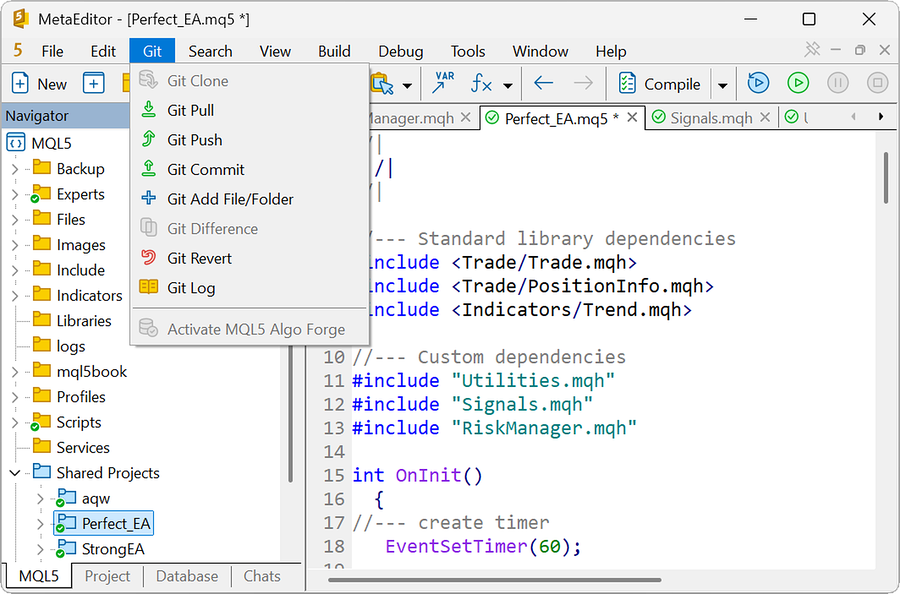Screen dimensions: 900x594
Task: Click the Git Add File/Folder plus icon
Action: pos(149,198)
